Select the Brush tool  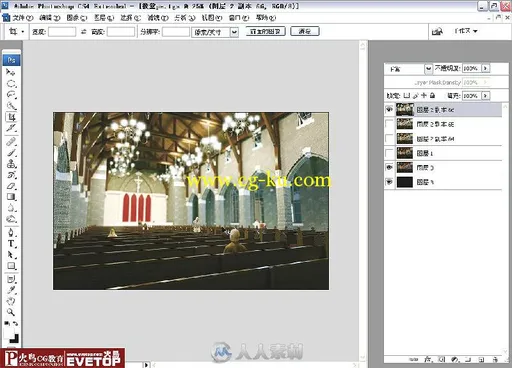11,153
